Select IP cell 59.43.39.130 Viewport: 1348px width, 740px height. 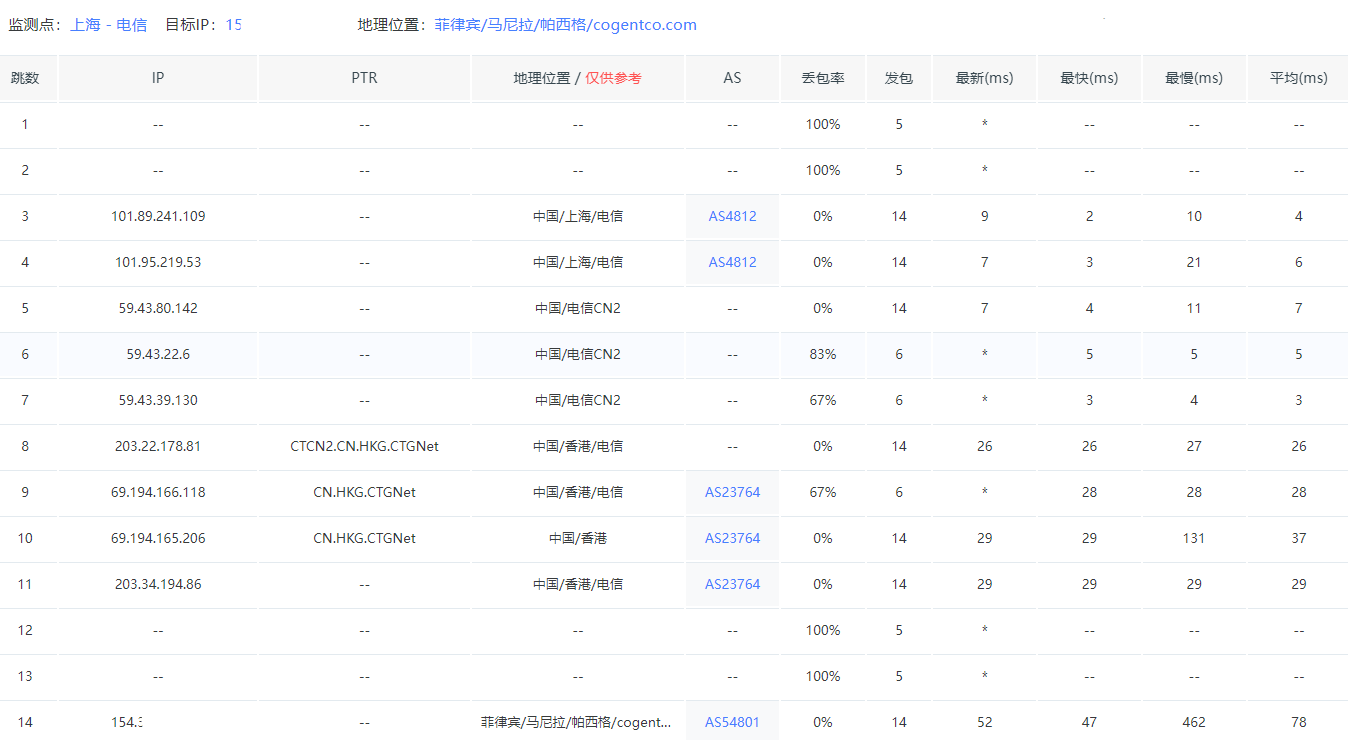coord(158,400)
